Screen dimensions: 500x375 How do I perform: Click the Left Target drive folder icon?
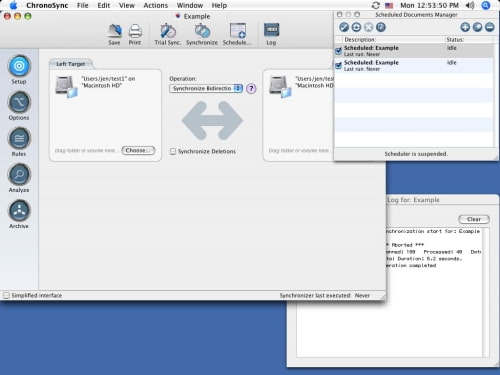pyautogui.click(x=66, y=86)
